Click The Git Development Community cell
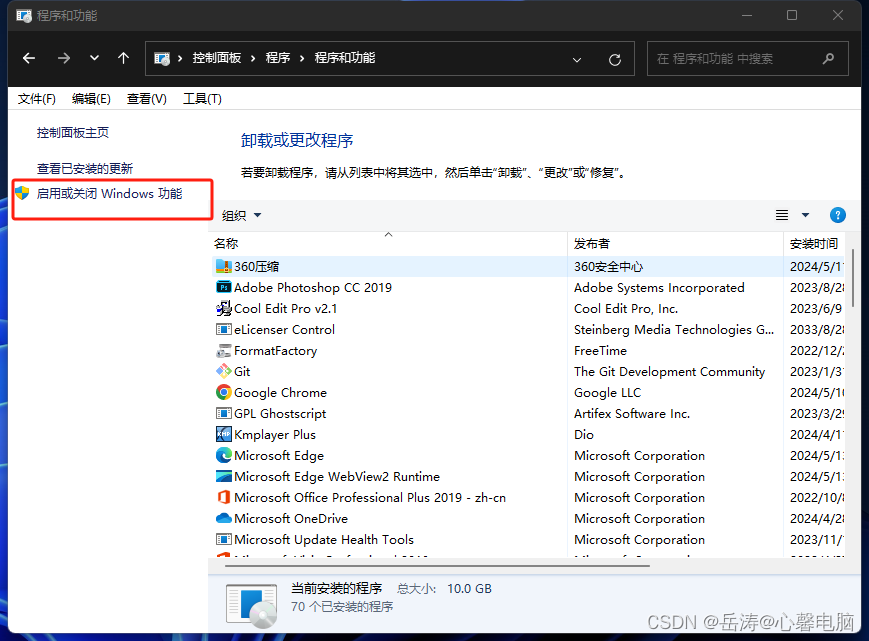This screenshot has height=641, width=869. (669, 371)
